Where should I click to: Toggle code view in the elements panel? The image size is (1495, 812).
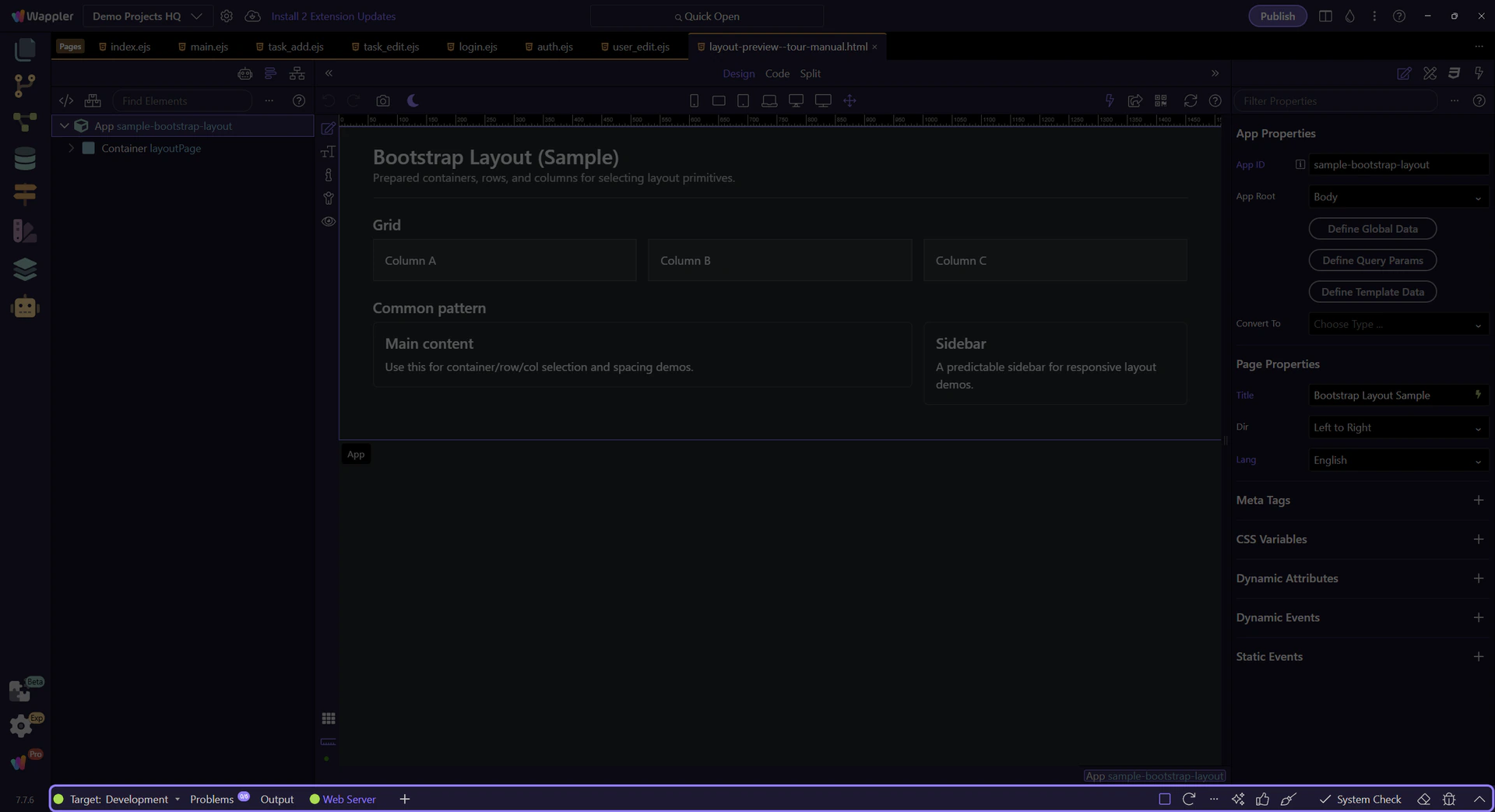[x=66, y=101]
